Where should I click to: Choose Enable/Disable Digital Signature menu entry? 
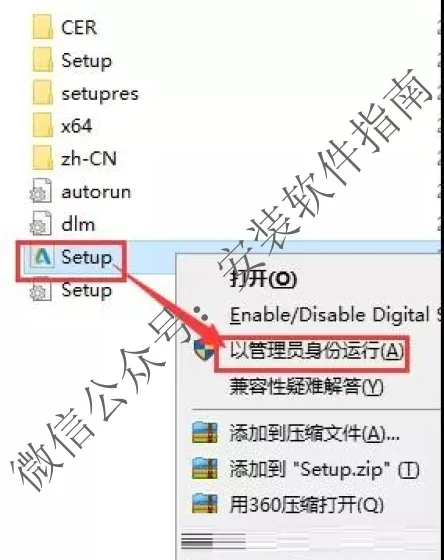coord(334,315)
